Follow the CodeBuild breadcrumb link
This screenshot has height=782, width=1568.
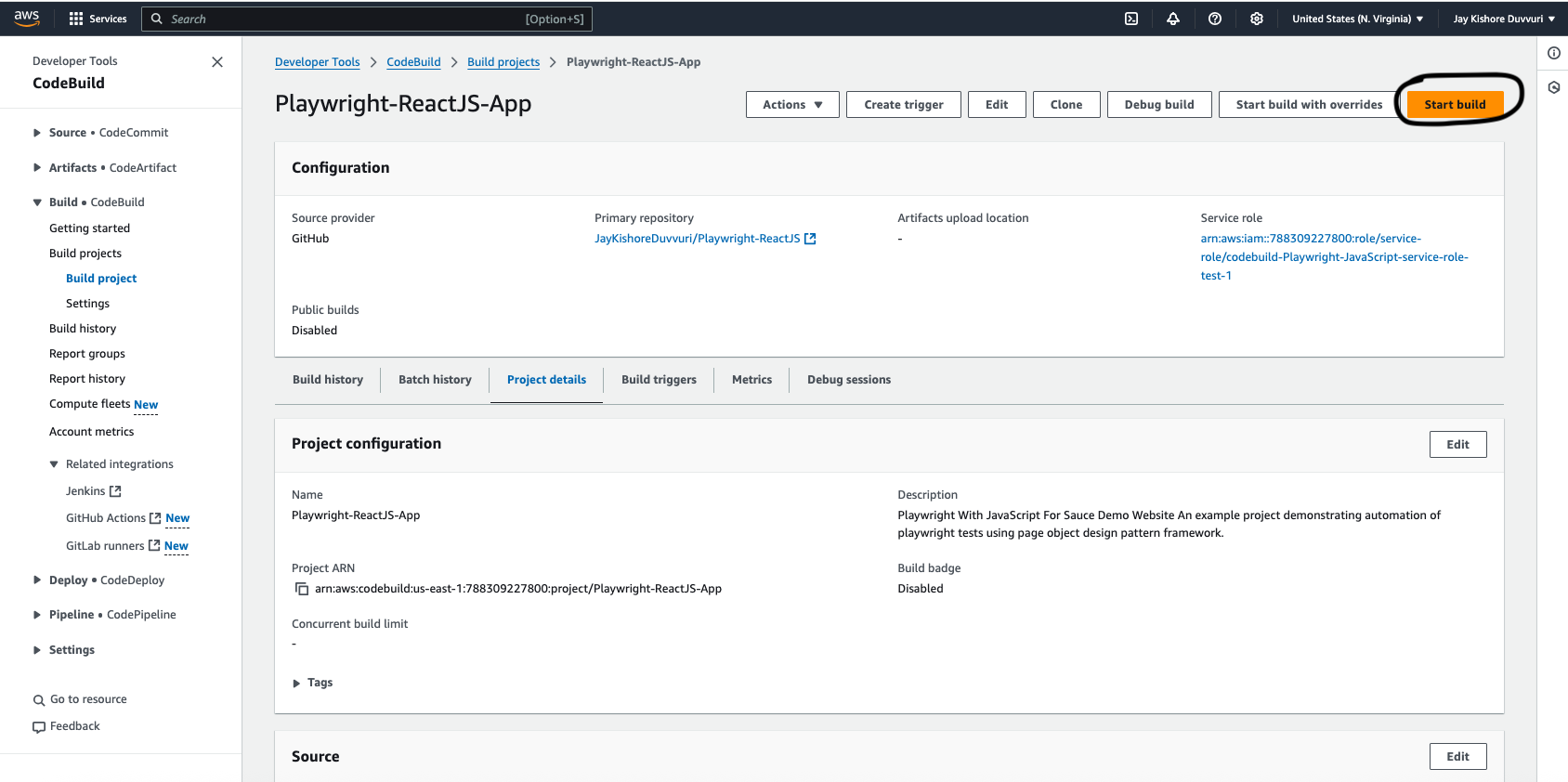click(413, 62)
